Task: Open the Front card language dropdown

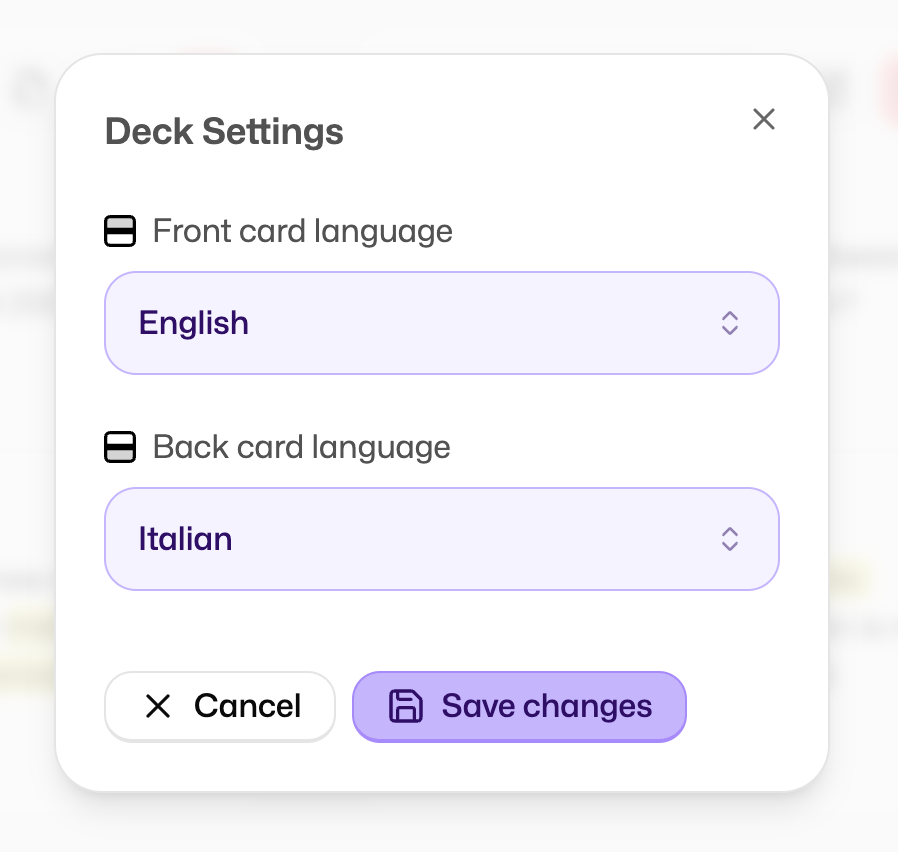Action: click(x=441, y=323)
